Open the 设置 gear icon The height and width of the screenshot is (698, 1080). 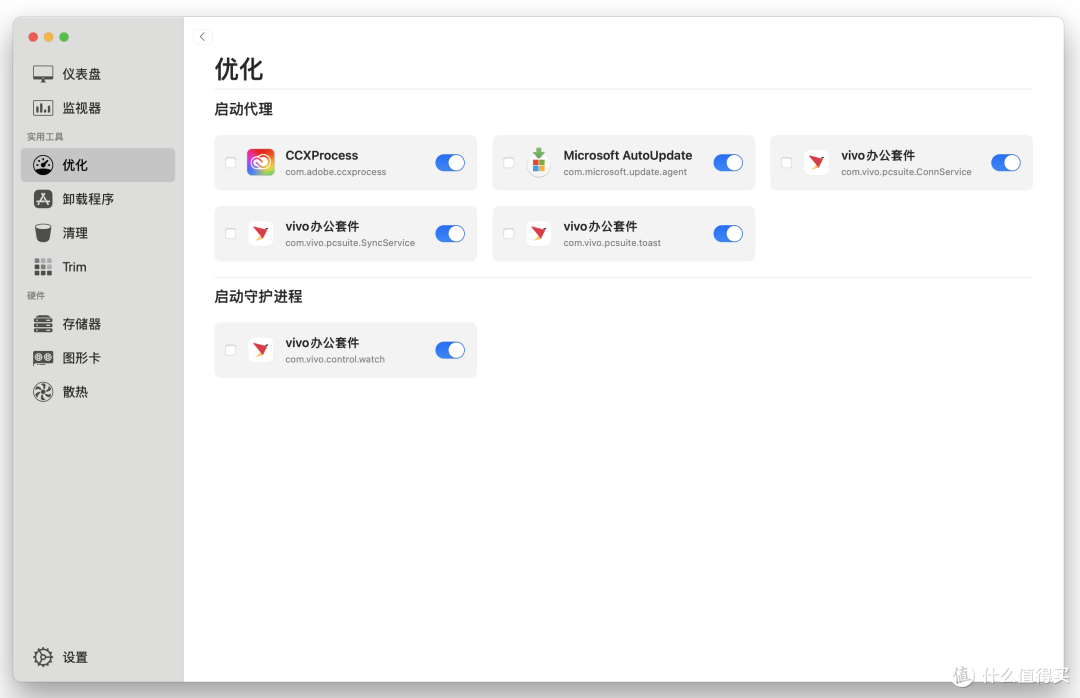pyautogui.click(x=43, y=657)
